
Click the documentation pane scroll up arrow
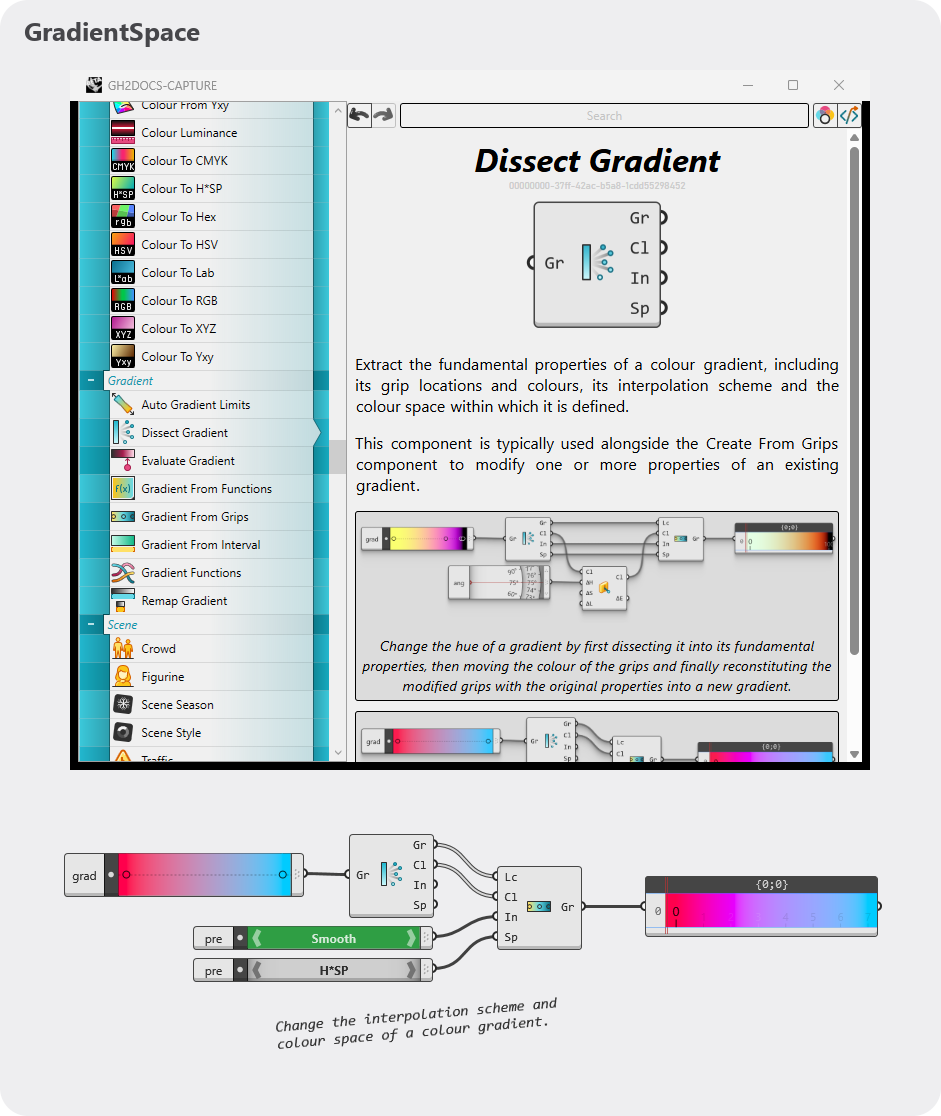pyautogui.click(x=854, y=138)
